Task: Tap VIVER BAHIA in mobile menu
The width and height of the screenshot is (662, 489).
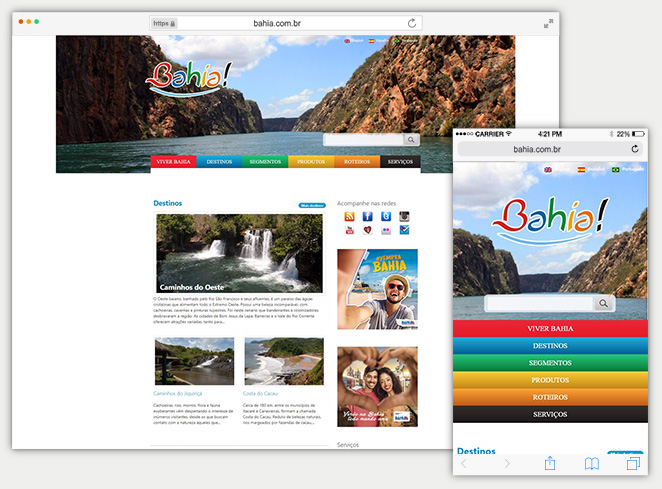Action: [550, 329]
